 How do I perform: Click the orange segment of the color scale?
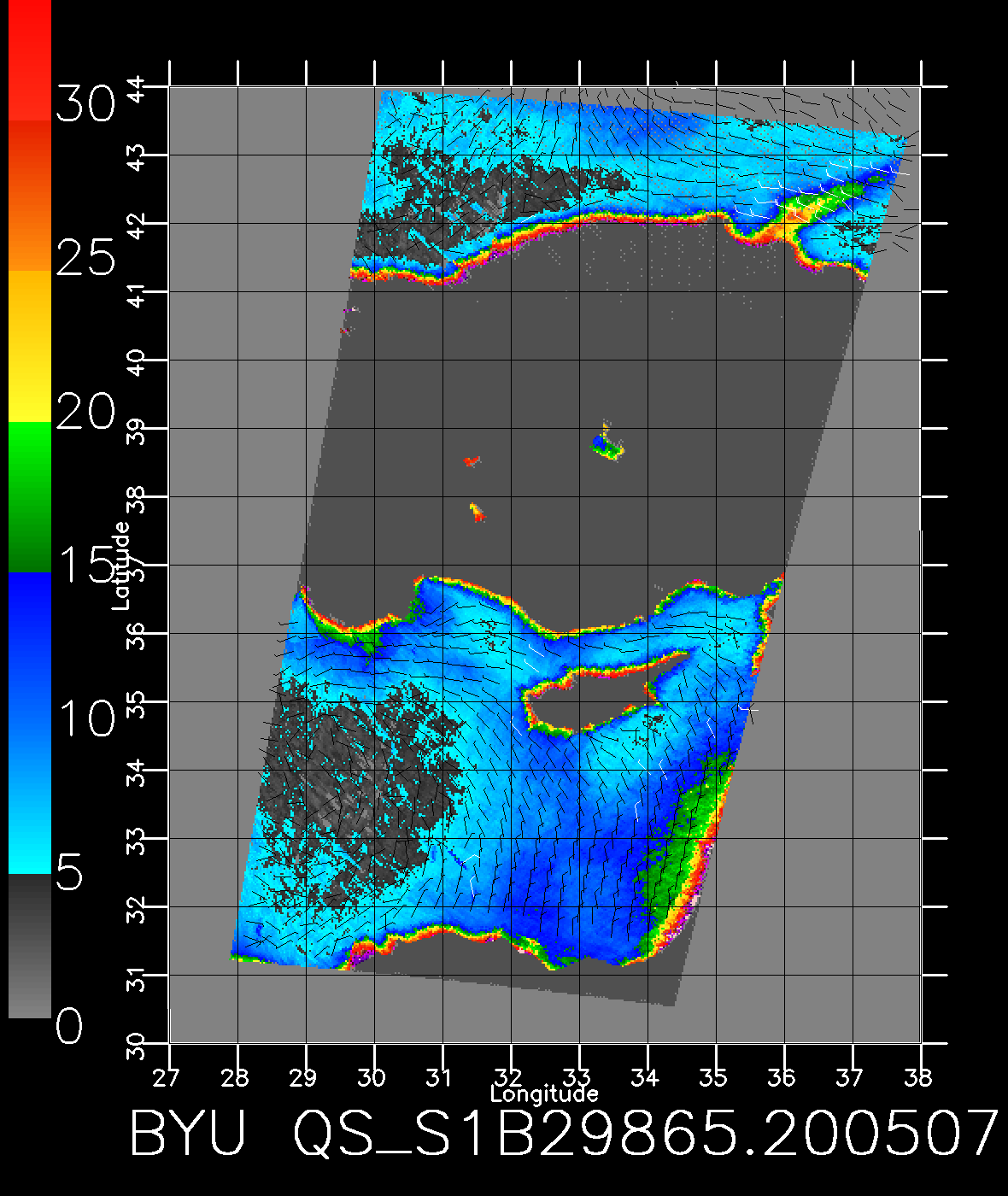coord(30,196)
